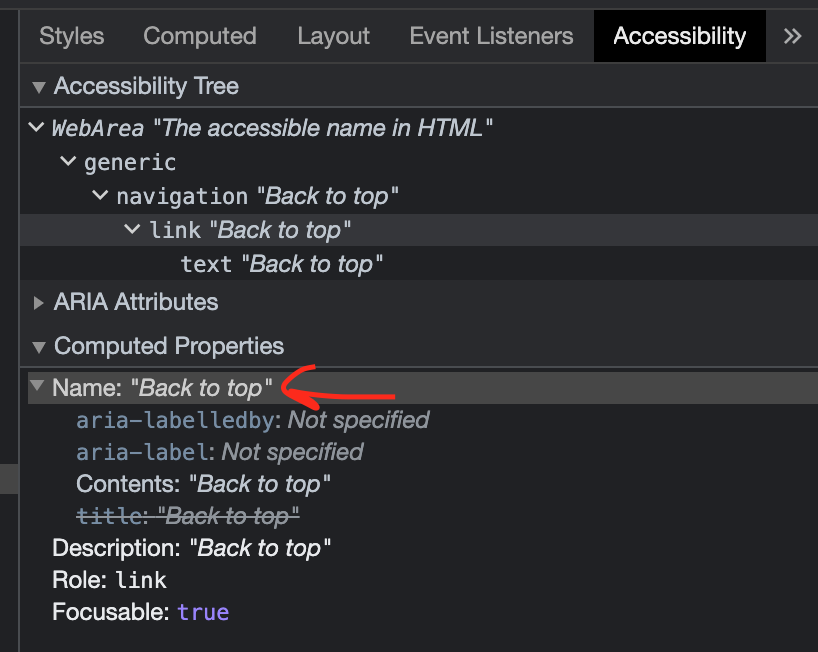Switch to the Layout tab
Screen dimensions: 818x652
coord(333,37)
